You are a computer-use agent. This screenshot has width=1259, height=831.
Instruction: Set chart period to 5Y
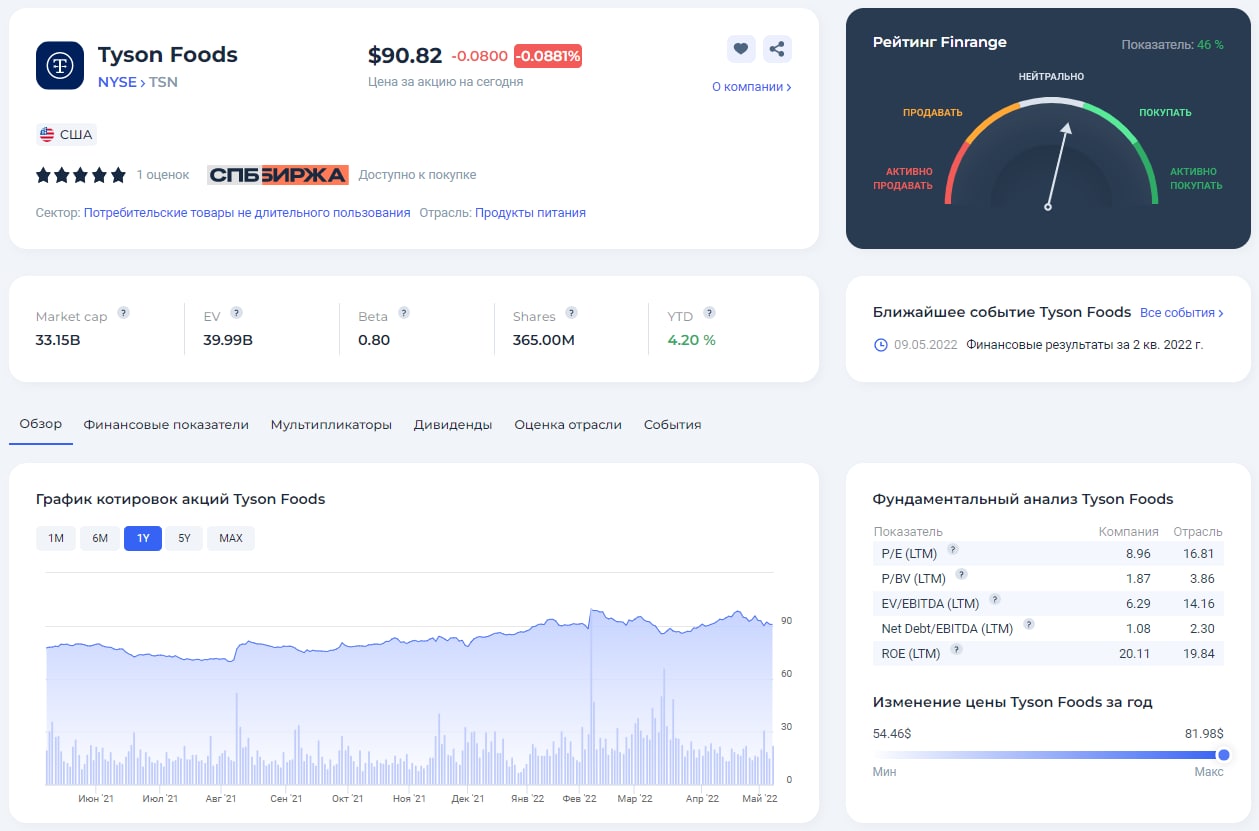coord(184,538)
